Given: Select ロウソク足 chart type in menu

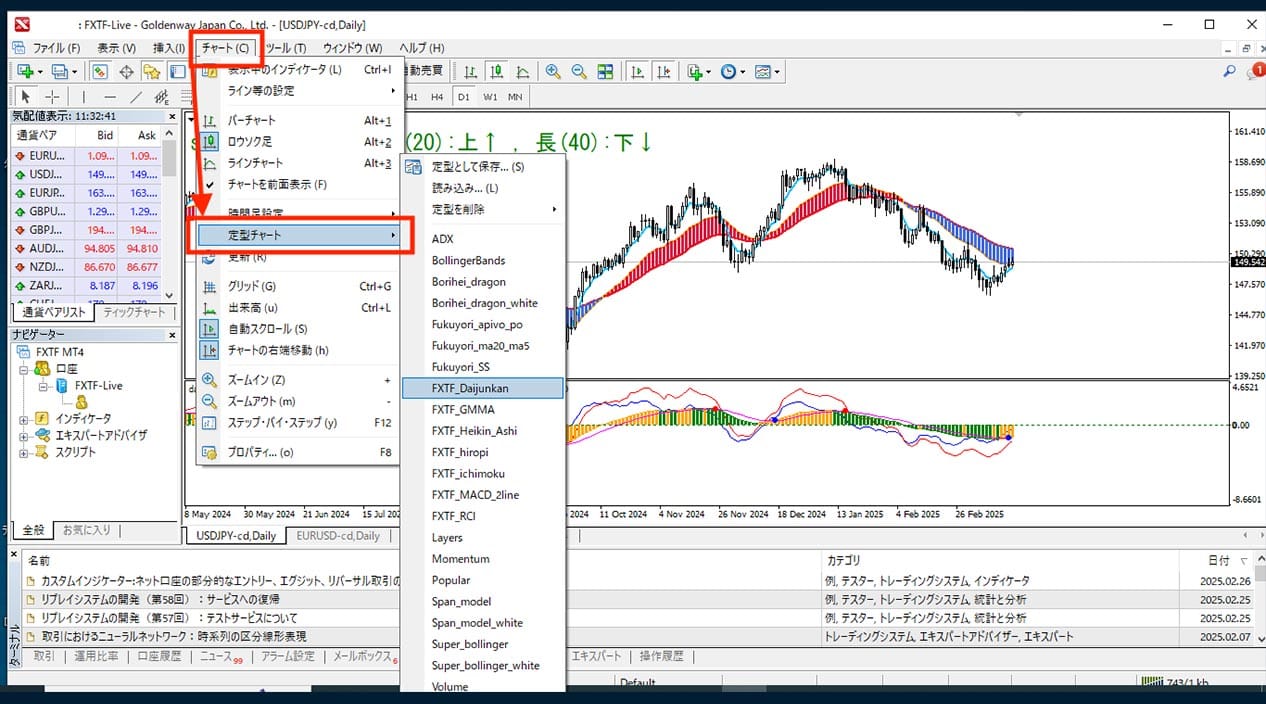Looking at the screenshot, I should [x=298, y=142].
